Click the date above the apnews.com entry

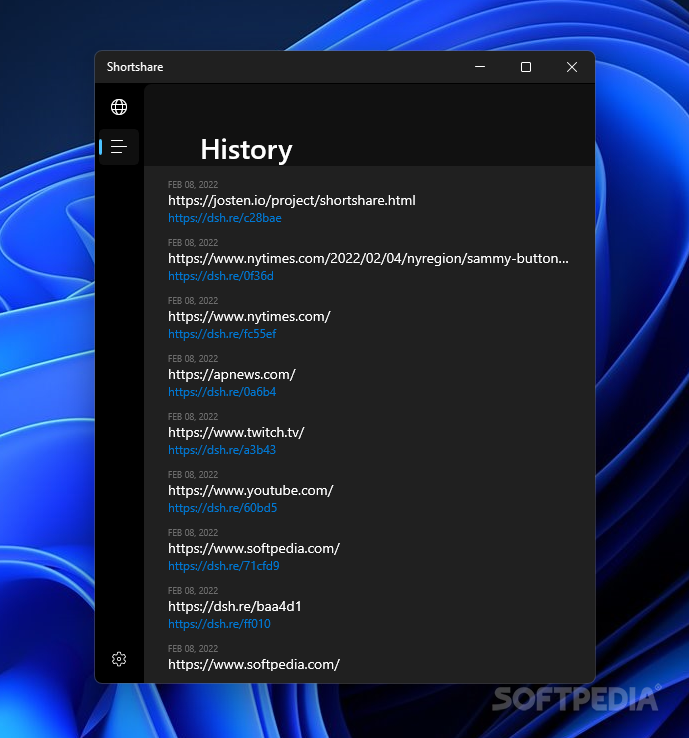193,359
